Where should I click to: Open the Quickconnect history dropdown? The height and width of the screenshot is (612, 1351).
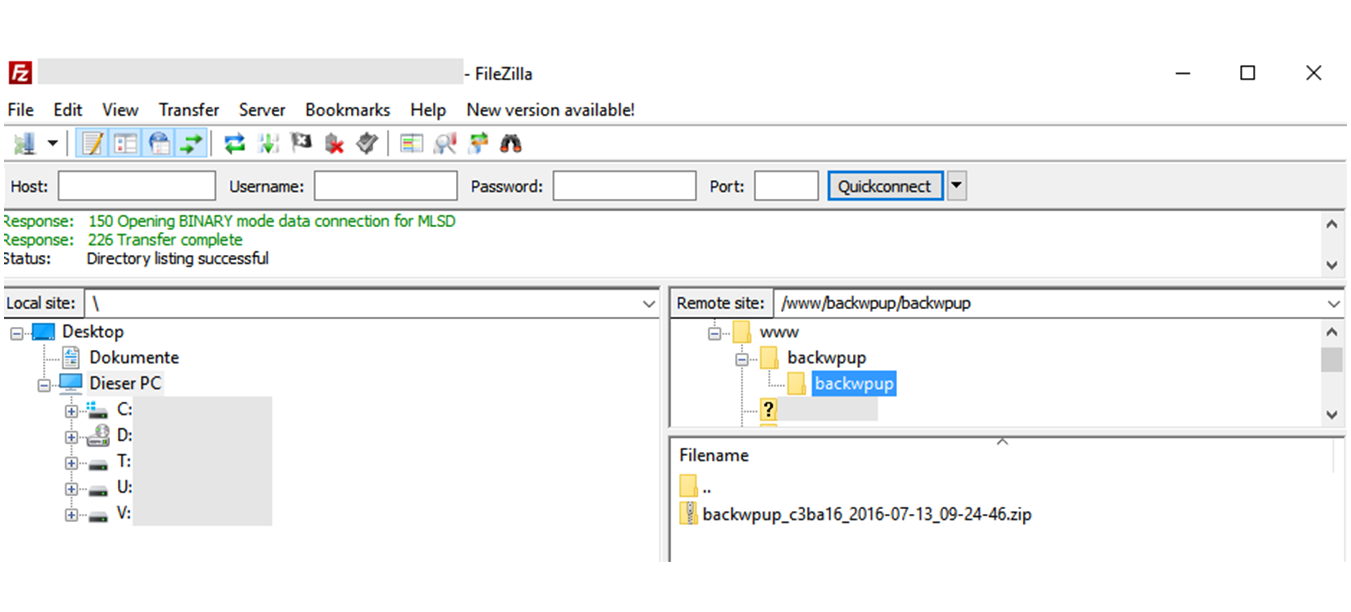coord(957,185)
